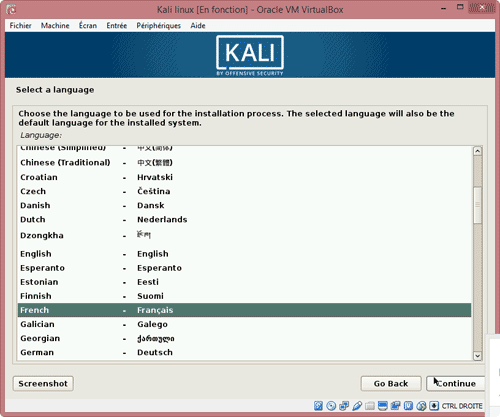Image resolution: width=500 pixels, height=417 pixels.
Task: Open the Fichier menu
Action: pyautogui.click(x=20, y=26)
